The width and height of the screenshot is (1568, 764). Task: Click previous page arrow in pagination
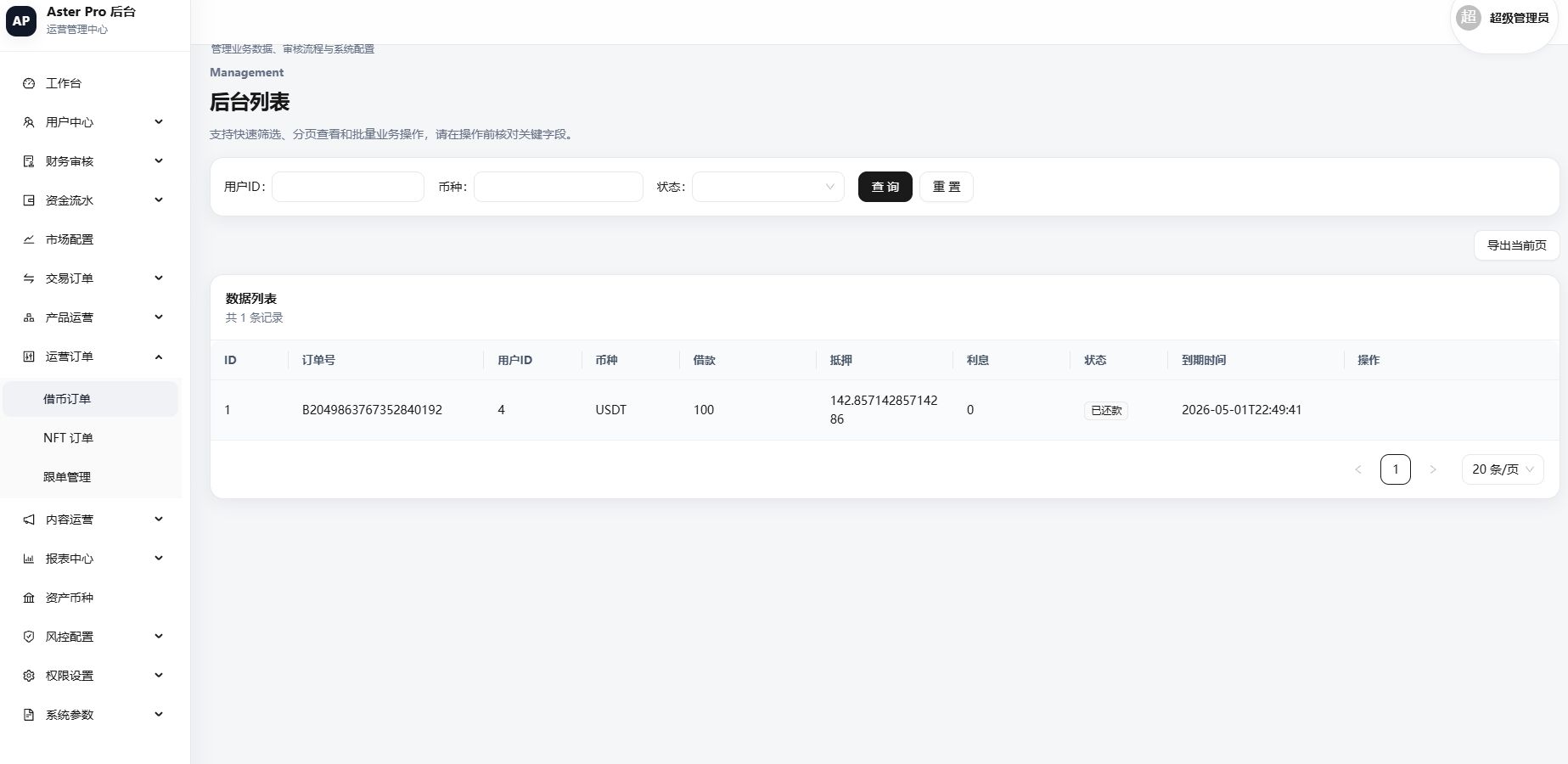pos(1358,469)
